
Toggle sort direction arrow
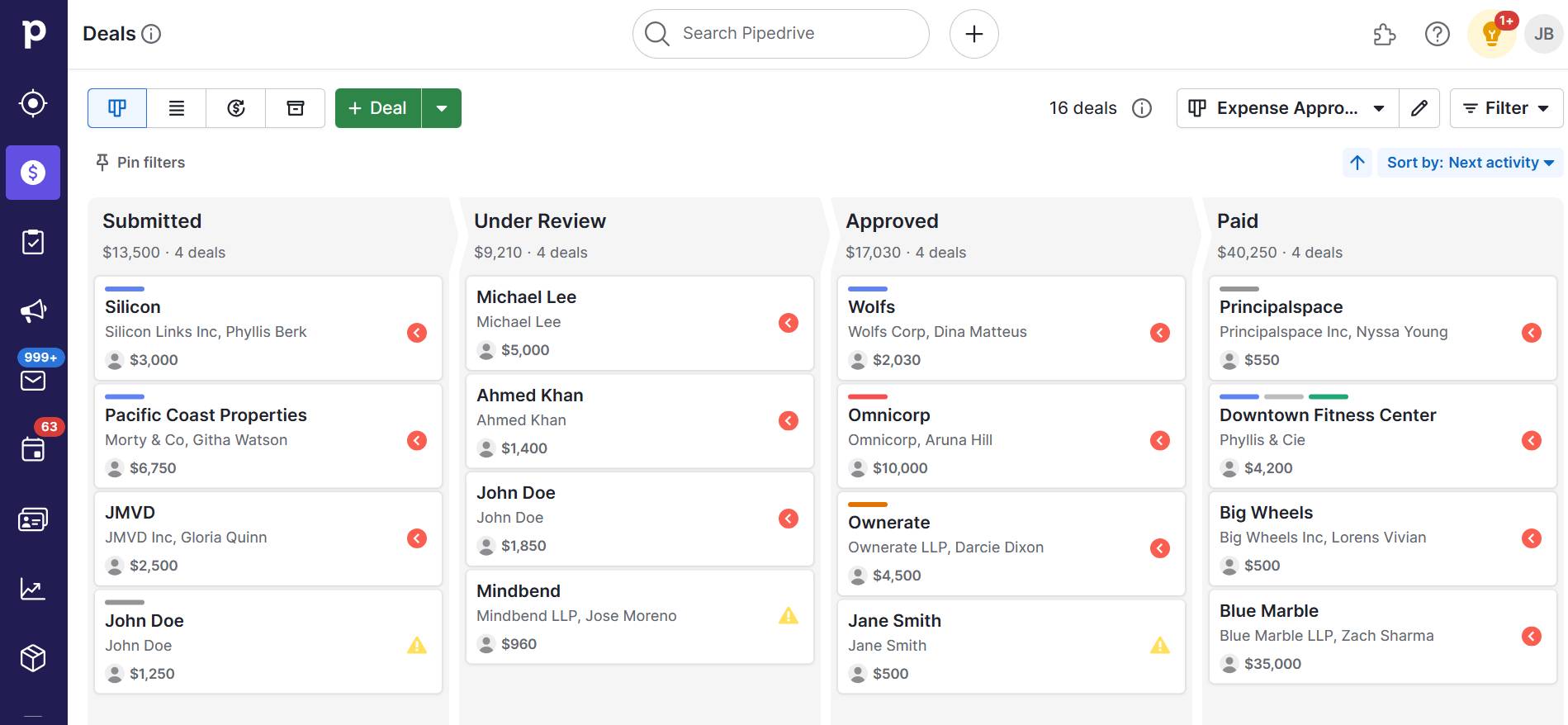1357,163
